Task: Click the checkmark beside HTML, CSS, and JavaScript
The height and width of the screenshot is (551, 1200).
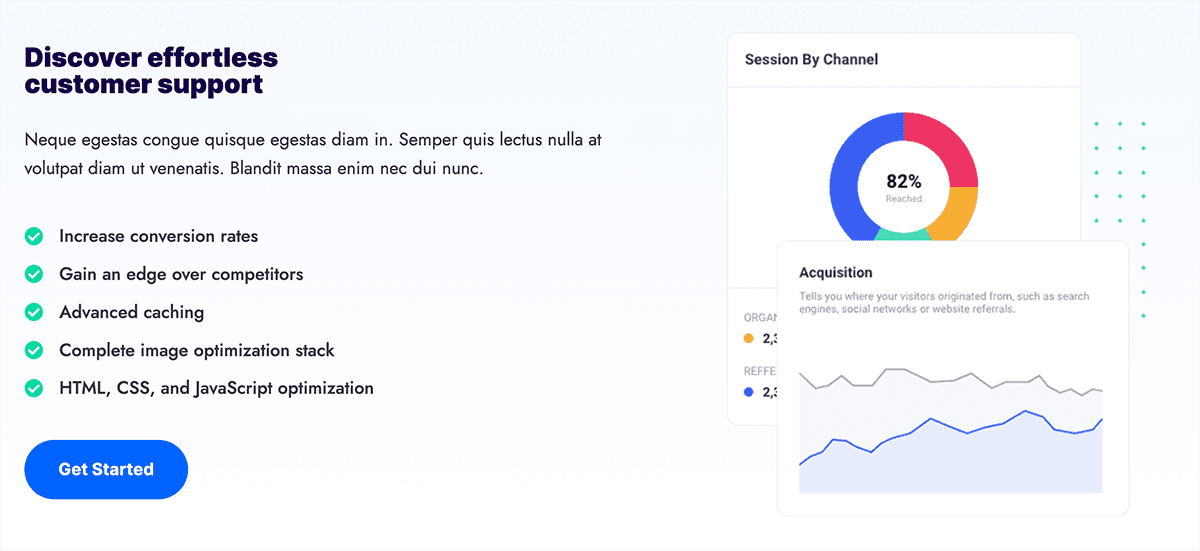Action: click(34, 388)
